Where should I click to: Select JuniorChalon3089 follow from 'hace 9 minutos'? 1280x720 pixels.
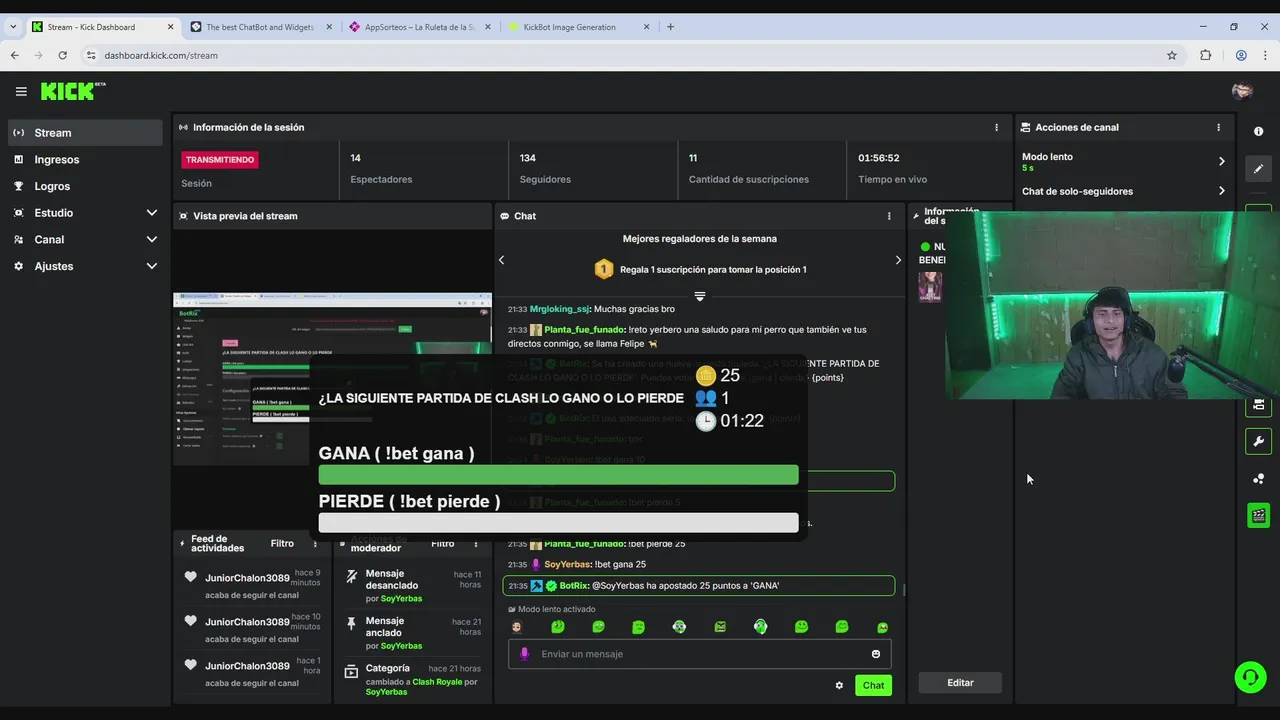(252, 584)
